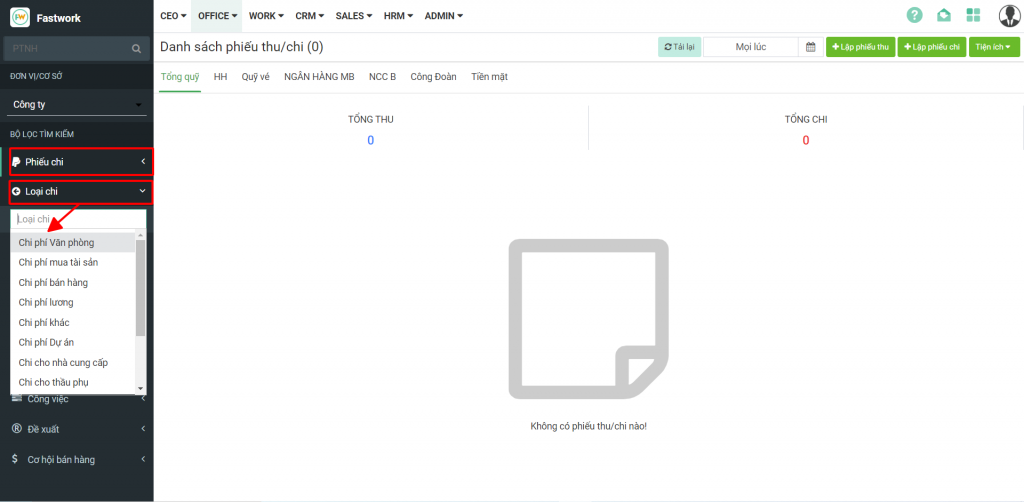
Task: Open the Công ty unit dropdown
Action: coord(77,104)
